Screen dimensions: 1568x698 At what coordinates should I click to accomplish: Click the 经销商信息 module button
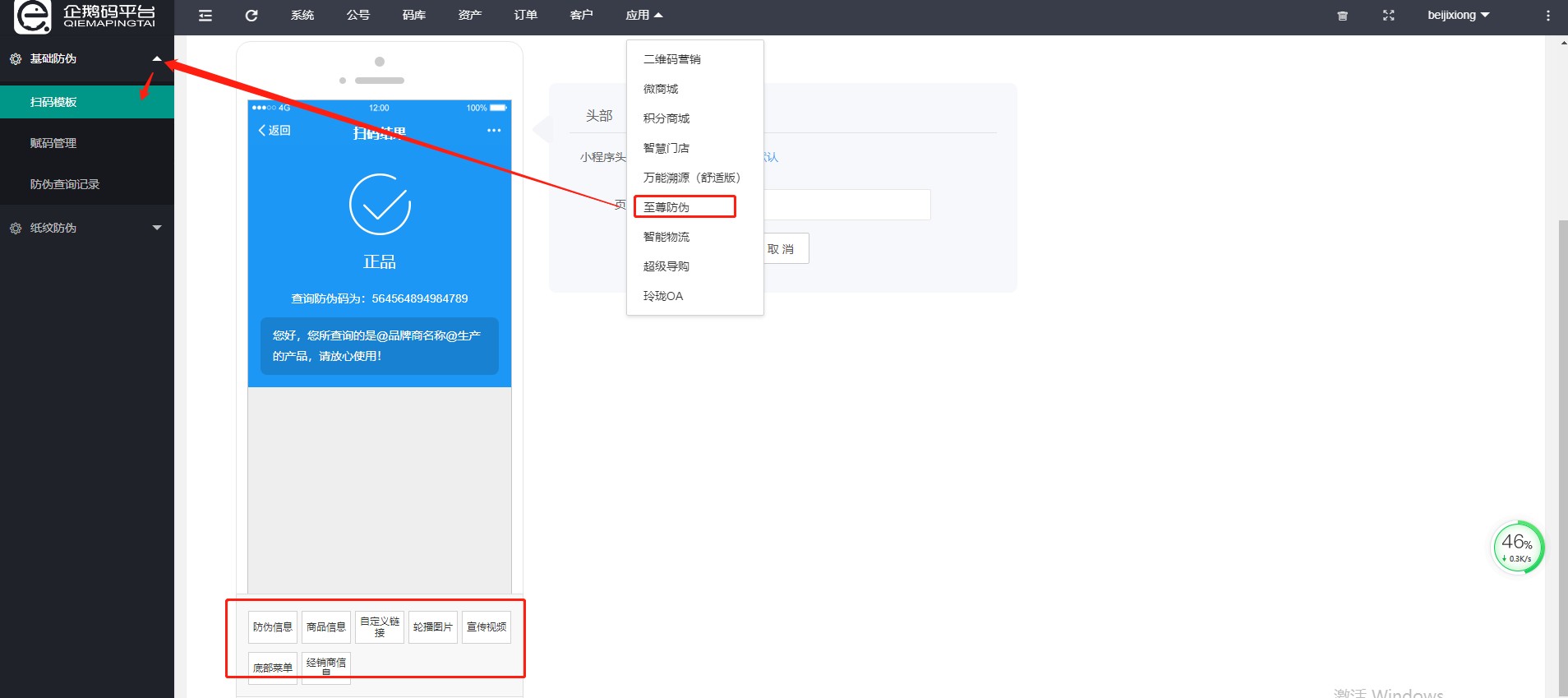point(326,668)
